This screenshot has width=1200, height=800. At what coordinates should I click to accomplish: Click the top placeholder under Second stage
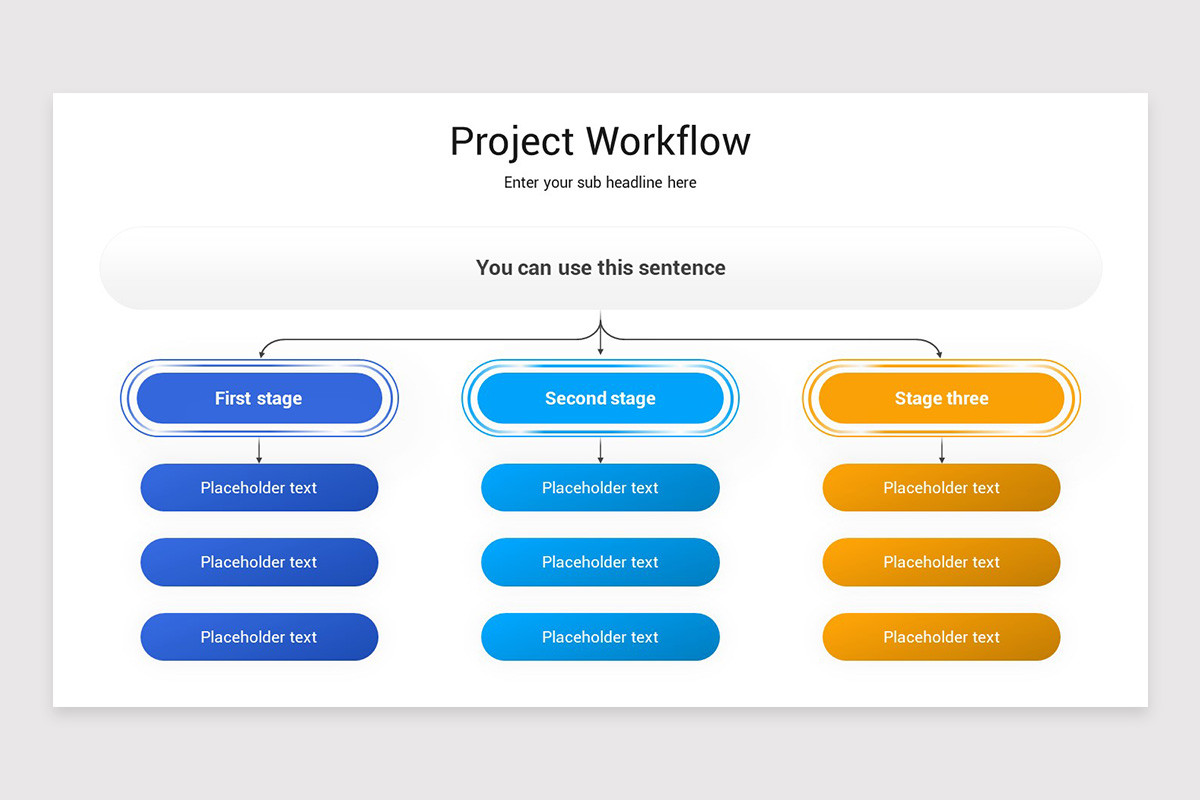600,487
